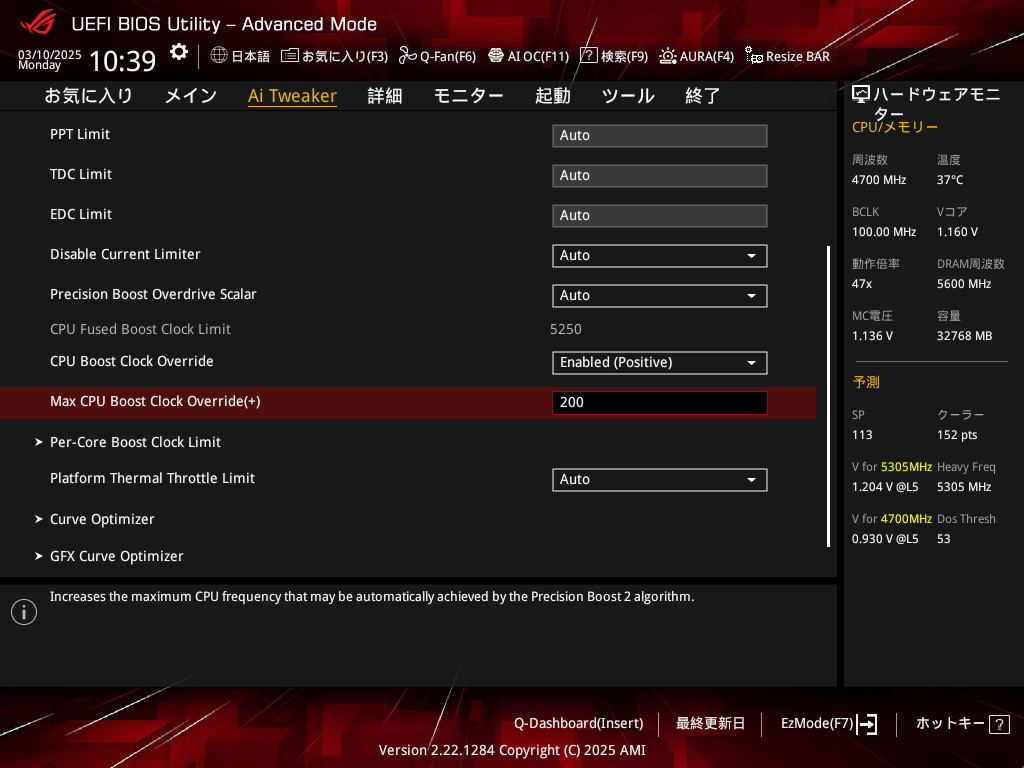Go to 終了 tab
The height and width of the screenshot is (768, 1024).
[x=702, y=96]
